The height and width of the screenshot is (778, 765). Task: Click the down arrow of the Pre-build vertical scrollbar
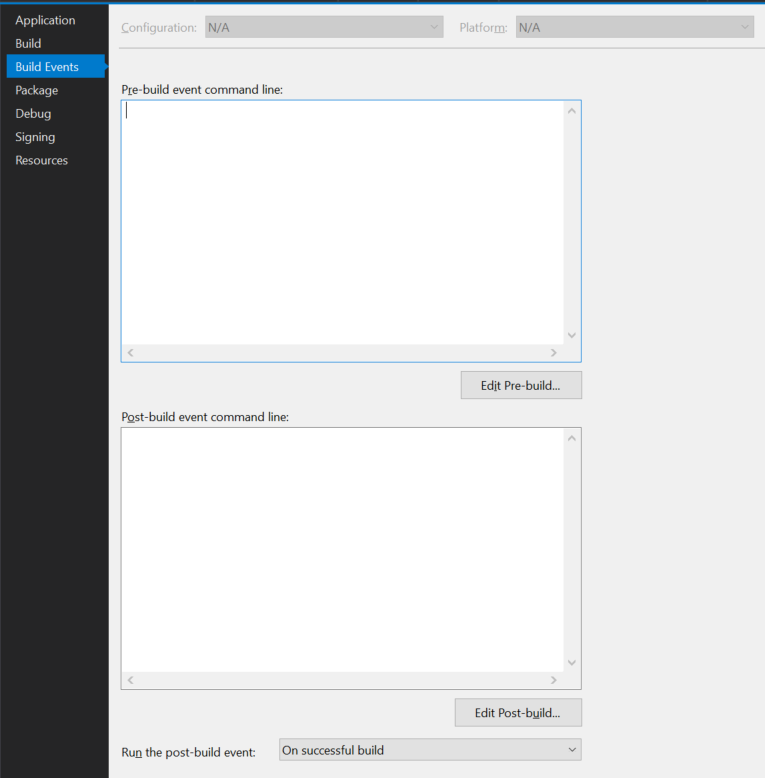(x=572, y=335)
